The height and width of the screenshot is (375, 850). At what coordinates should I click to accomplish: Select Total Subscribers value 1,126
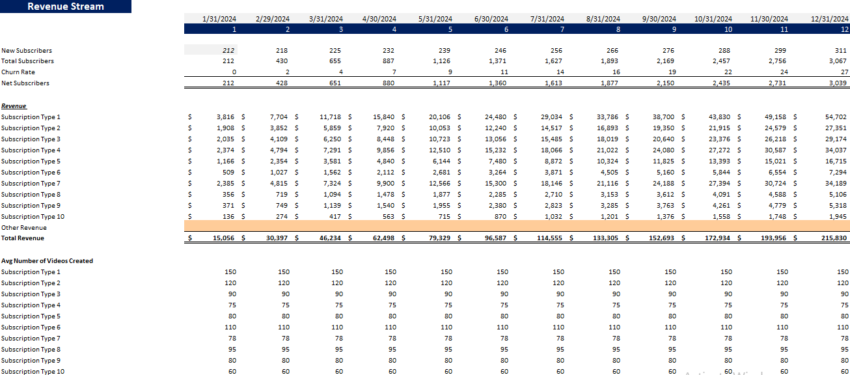tap(444, 61)
